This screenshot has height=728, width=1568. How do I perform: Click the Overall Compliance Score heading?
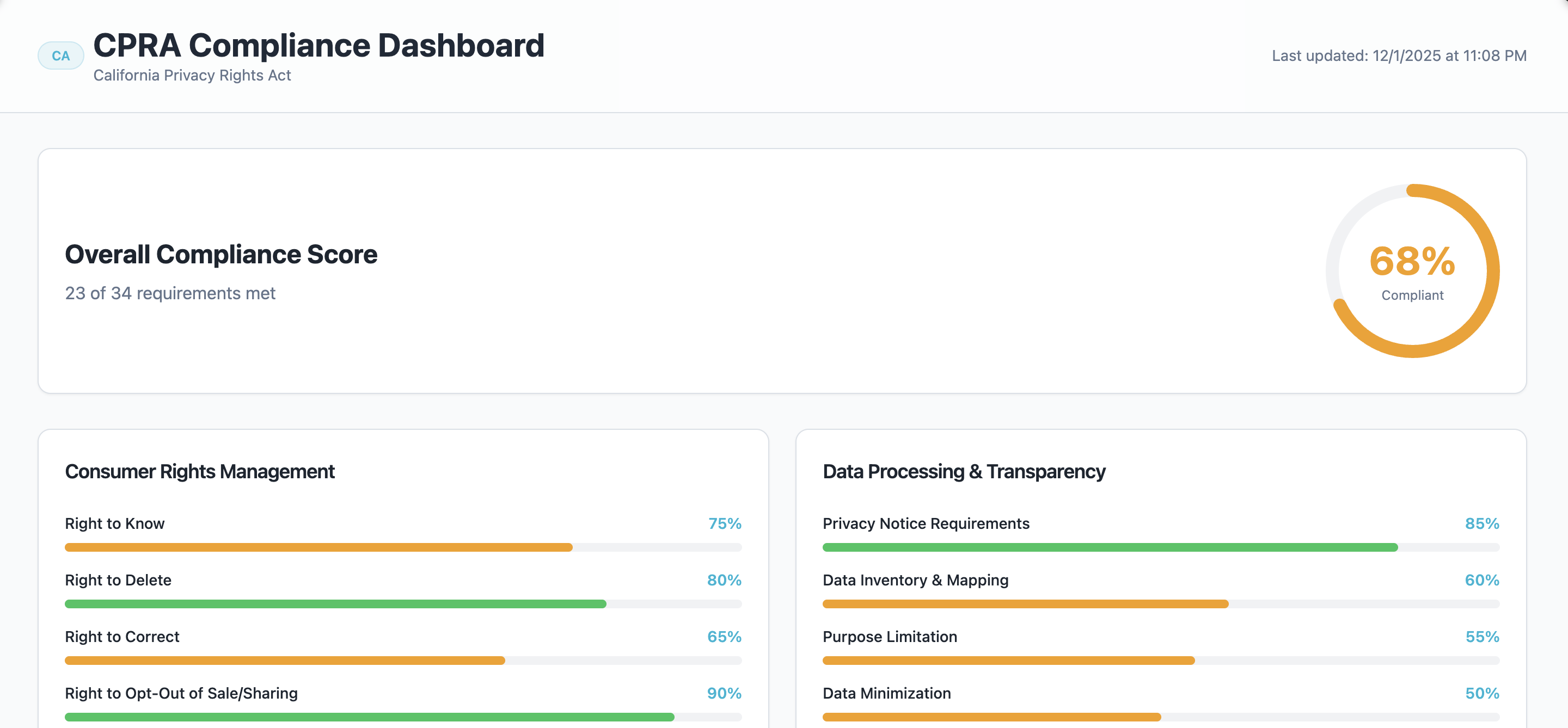[x=221, y=254]
